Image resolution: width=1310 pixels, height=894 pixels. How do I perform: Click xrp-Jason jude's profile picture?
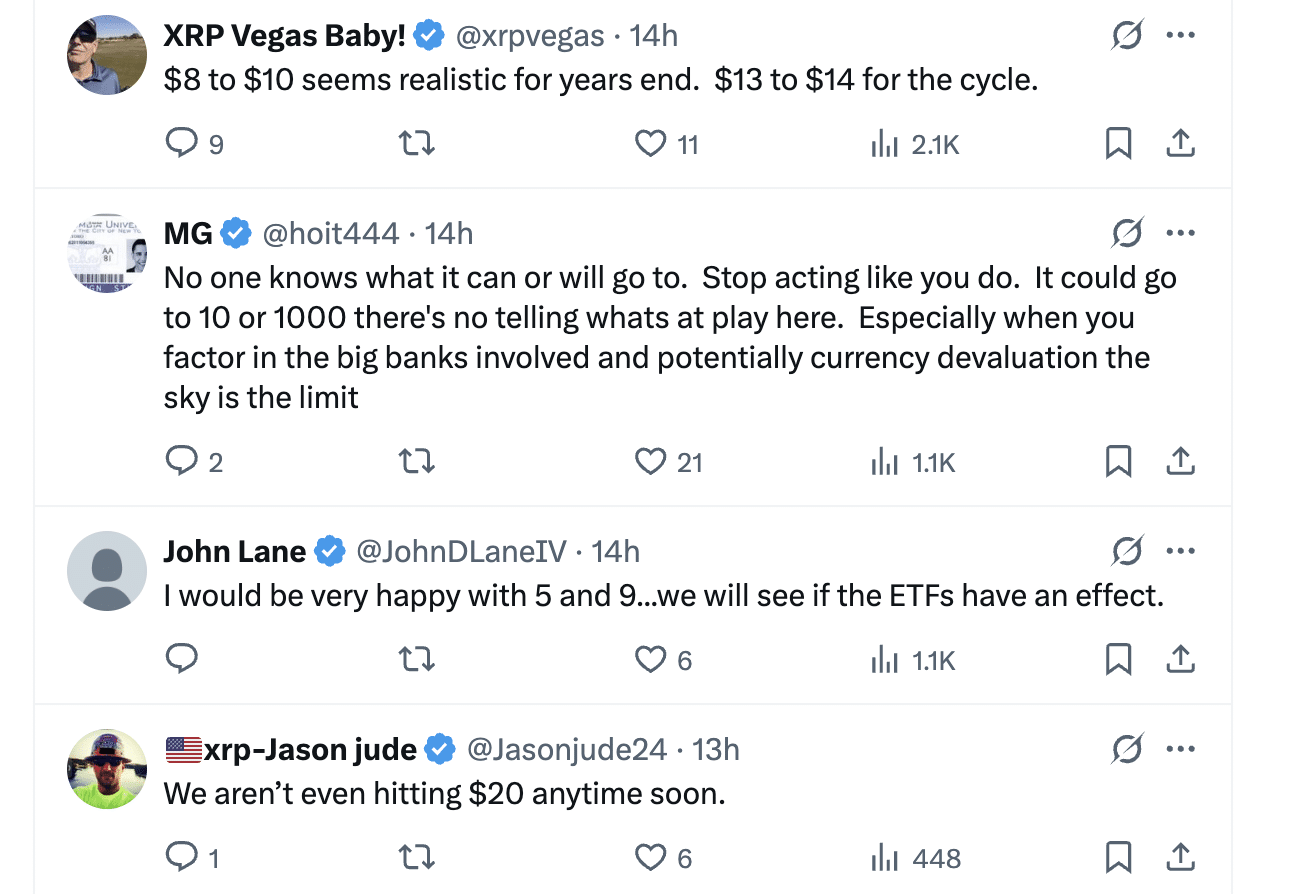pyautogui.click(x=107, y=768)
